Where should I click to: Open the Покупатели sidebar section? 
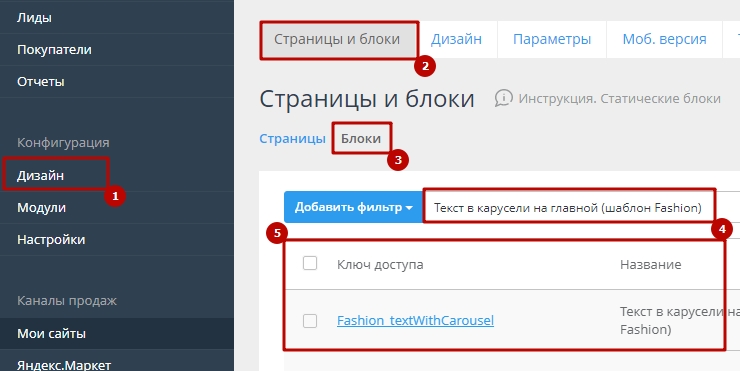pyautogui.click(x=54, y=50)
